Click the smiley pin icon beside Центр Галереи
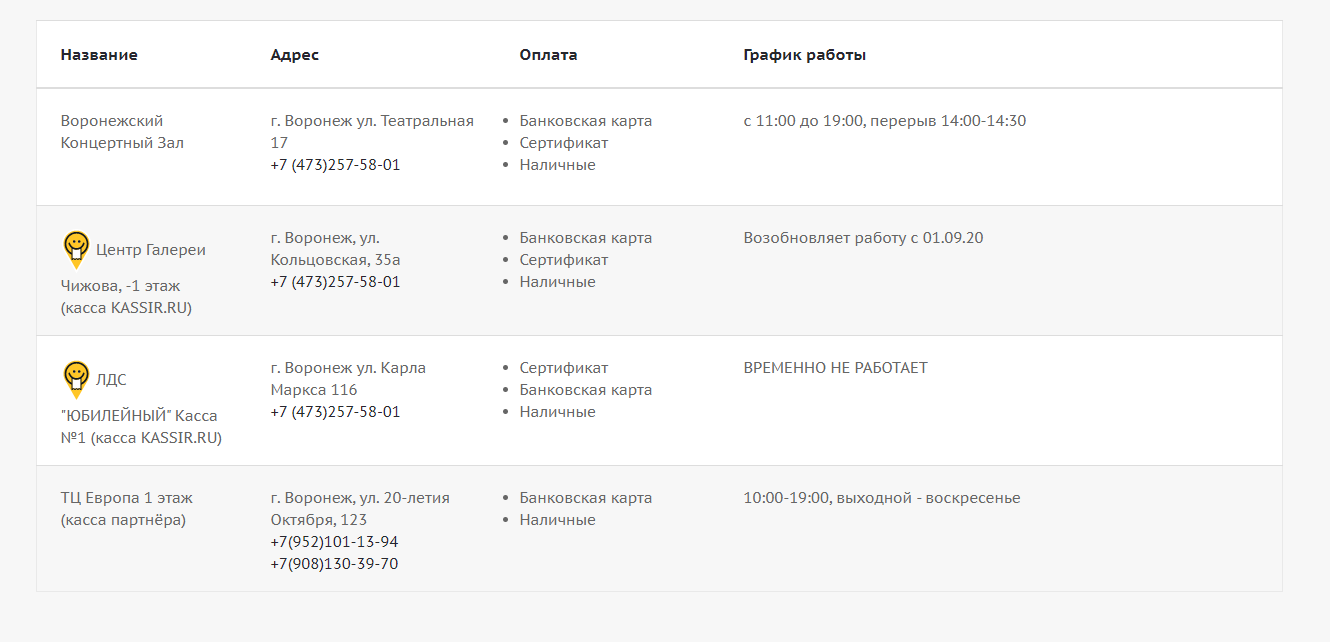 pyautogui.click(x=76, y=249)
